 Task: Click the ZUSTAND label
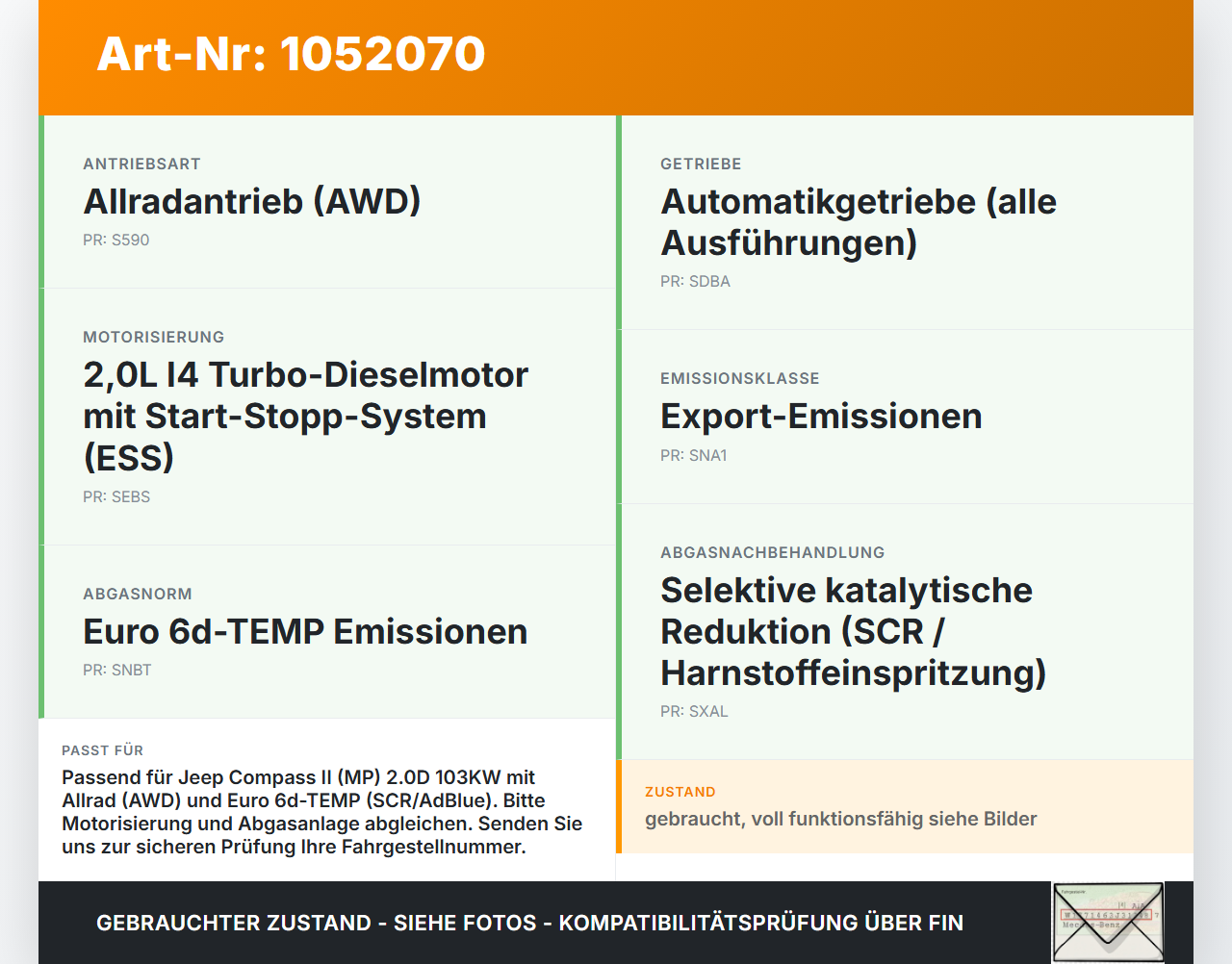point(680,792)
